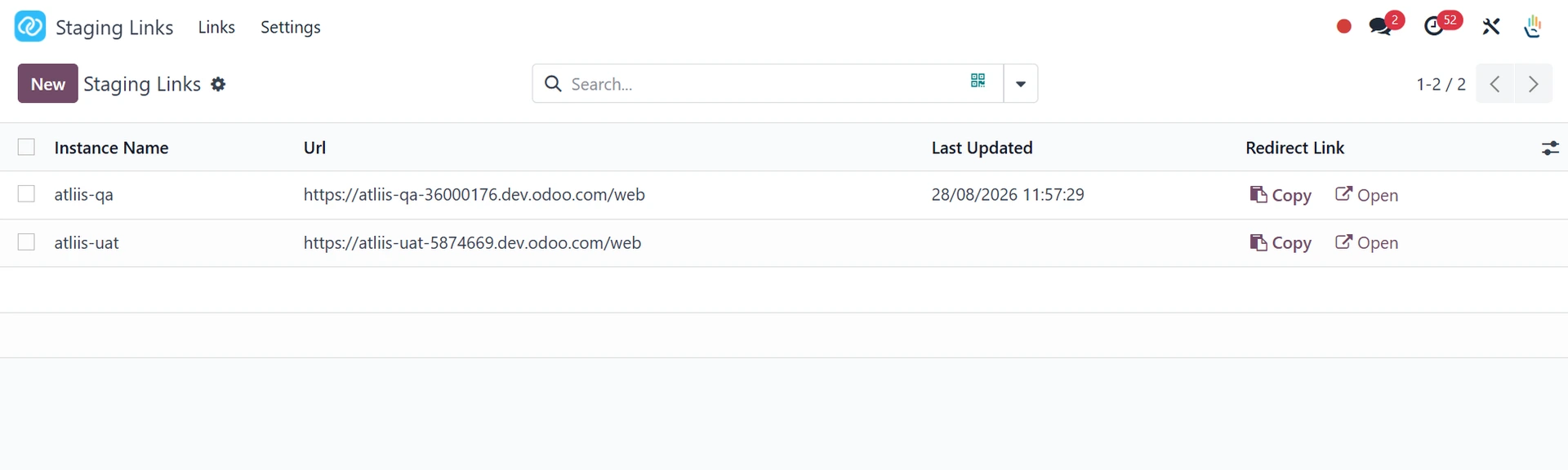Click the barcode scanner icon in search
The width and height of the screenshot is (1568, 470).
point(978,81)
